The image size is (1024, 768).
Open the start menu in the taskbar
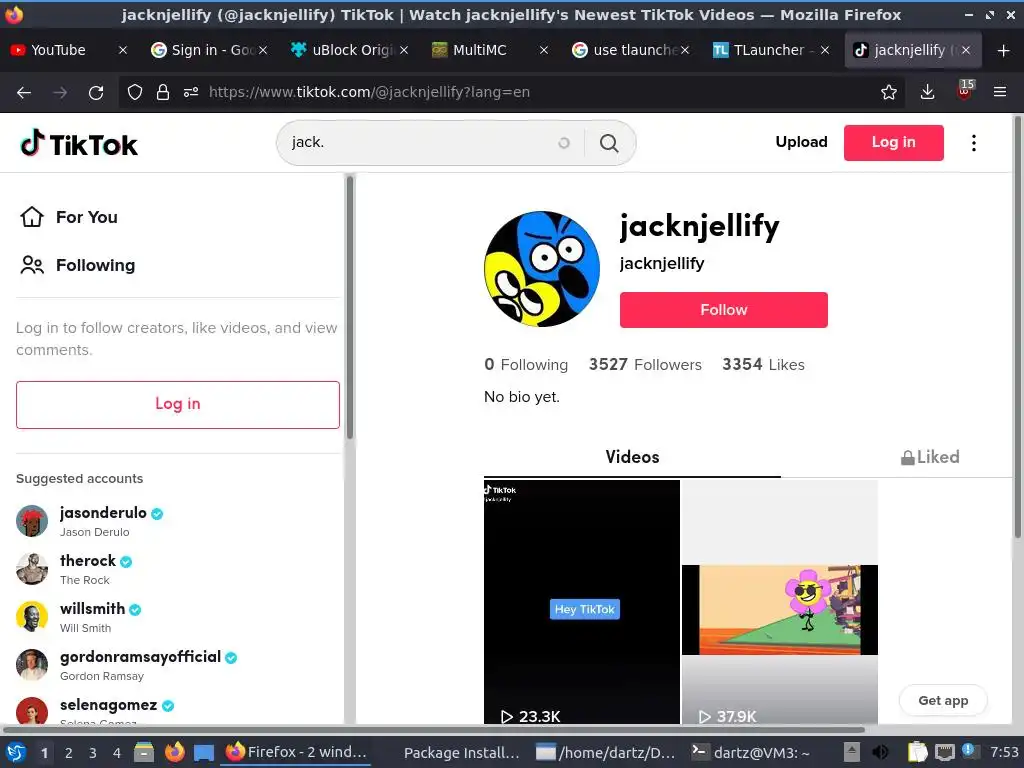click(x=16, y=752)
